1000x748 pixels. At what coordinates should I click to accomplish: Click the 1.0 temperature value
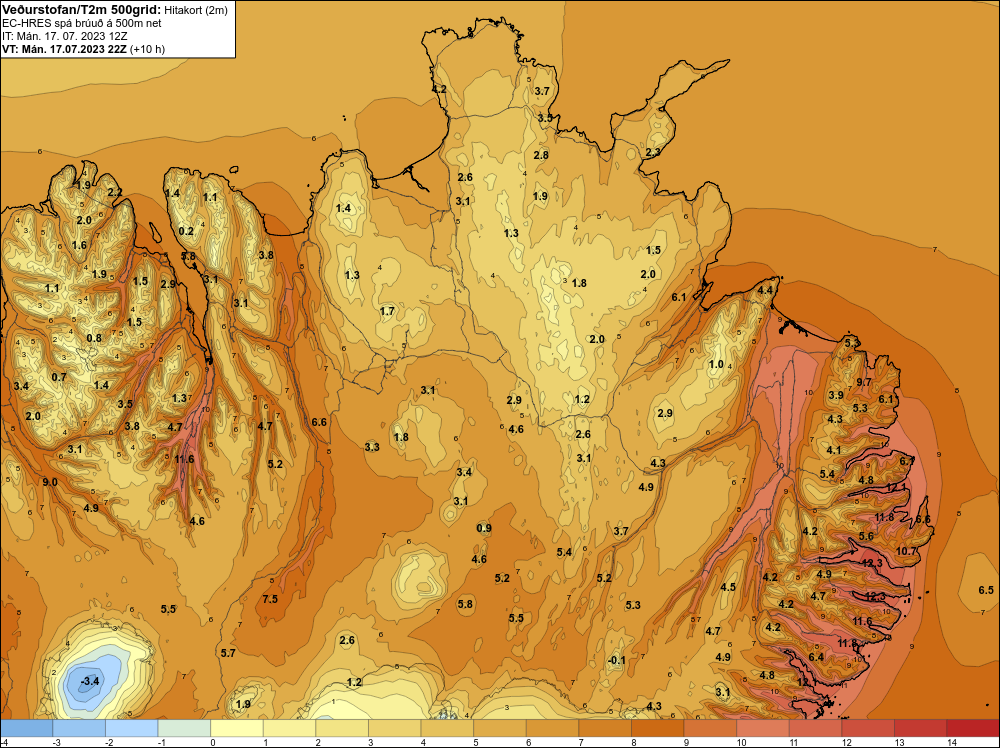(x=716, y=364)
